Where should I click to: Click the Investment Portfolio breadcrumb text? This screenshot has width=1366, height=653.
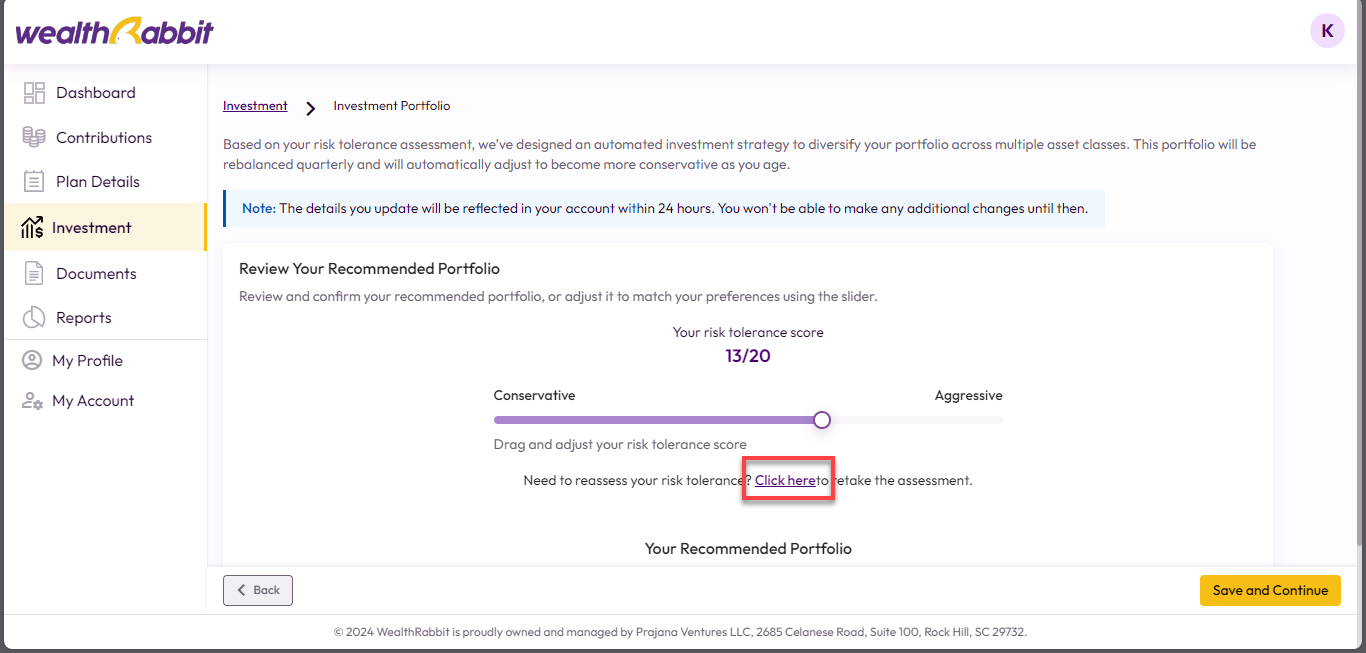392,106
